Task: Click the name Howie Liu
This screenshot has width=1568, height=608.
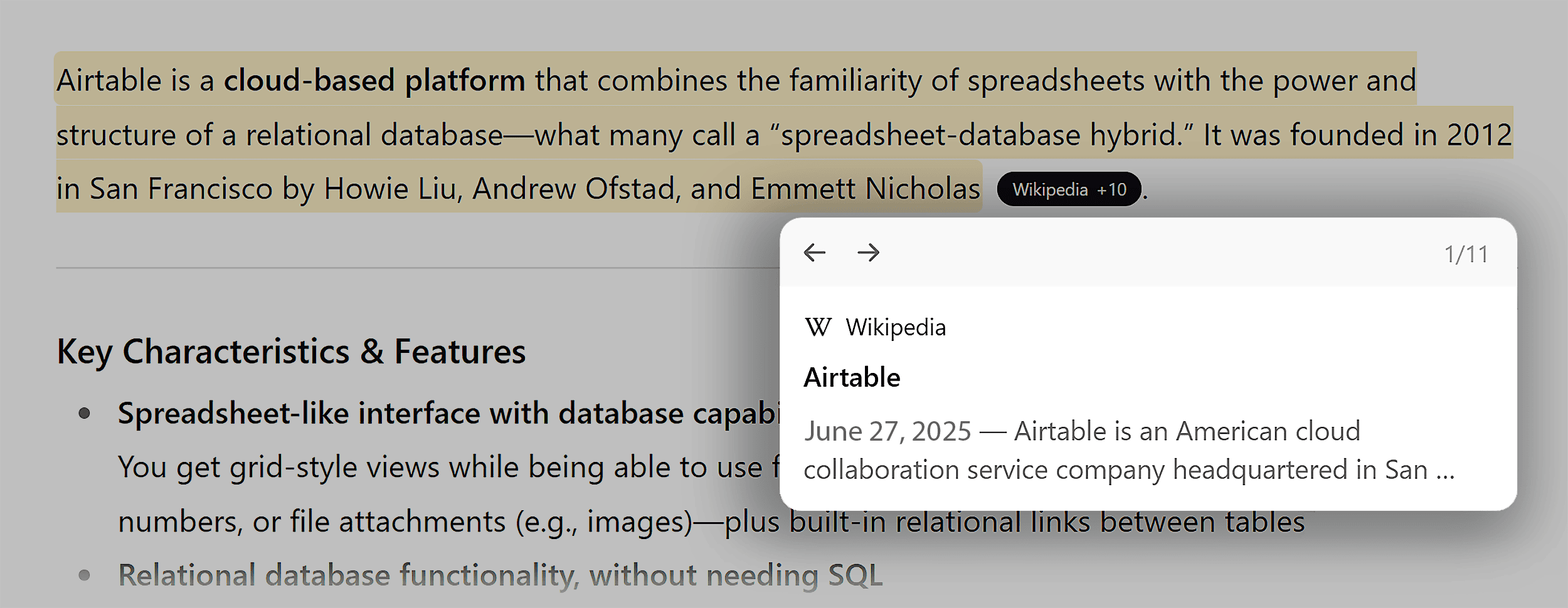Action: [x=393, y=189]
